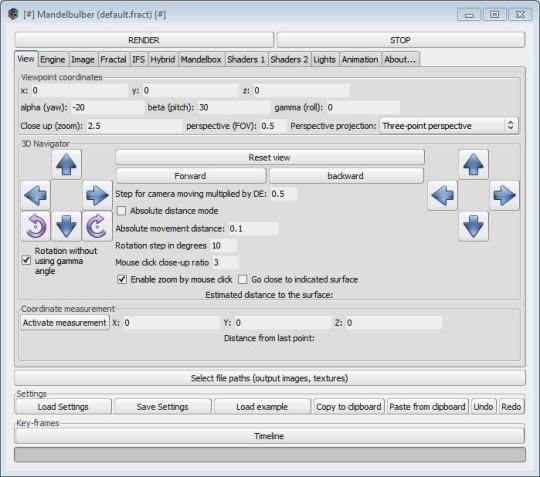
Task: Click the measurement X field
Action: [x=171, y=323]
